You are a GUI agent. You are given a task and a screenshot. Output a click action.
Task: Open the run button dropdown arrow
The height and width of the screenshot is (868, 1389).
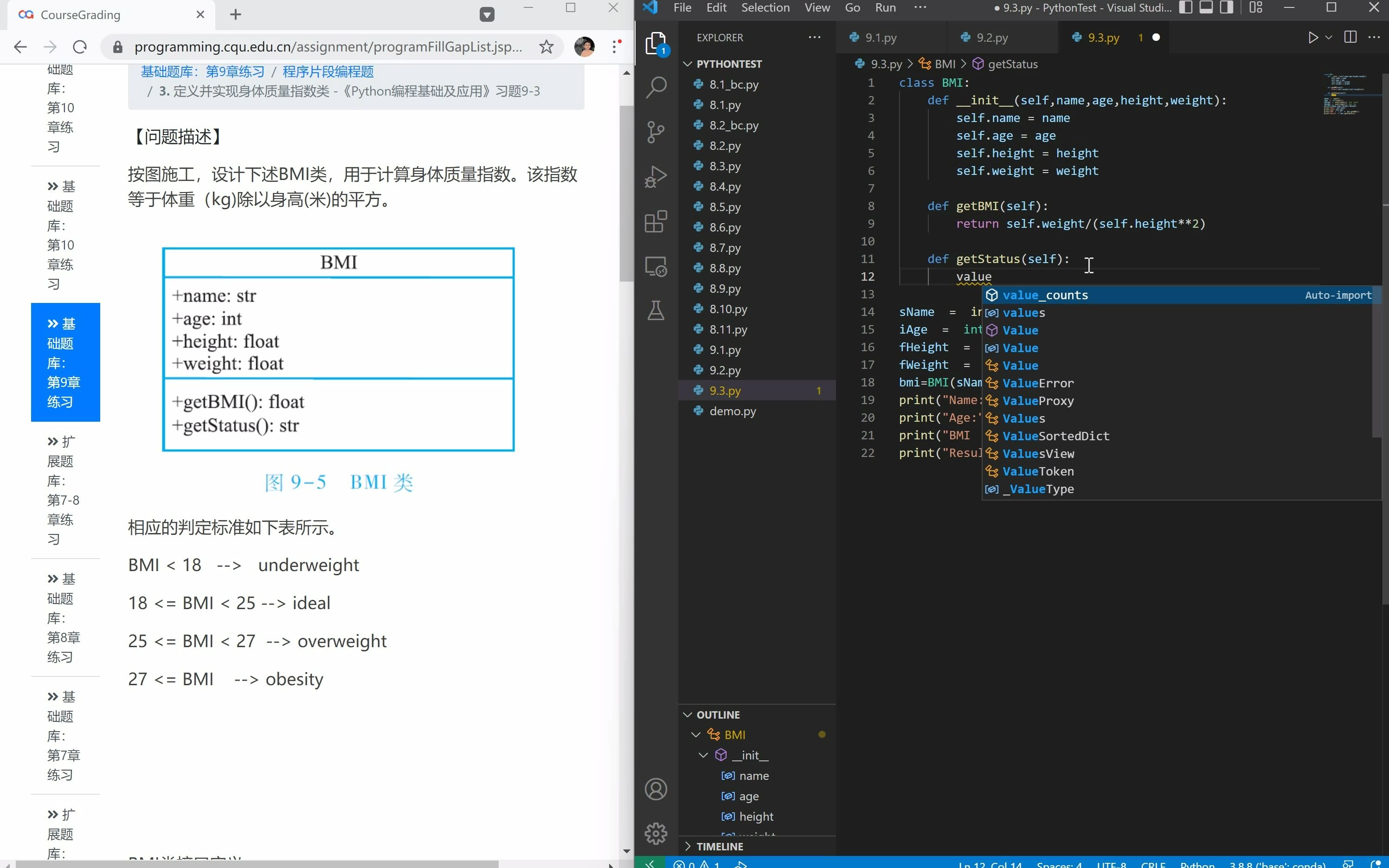[x=1328, y=38]
